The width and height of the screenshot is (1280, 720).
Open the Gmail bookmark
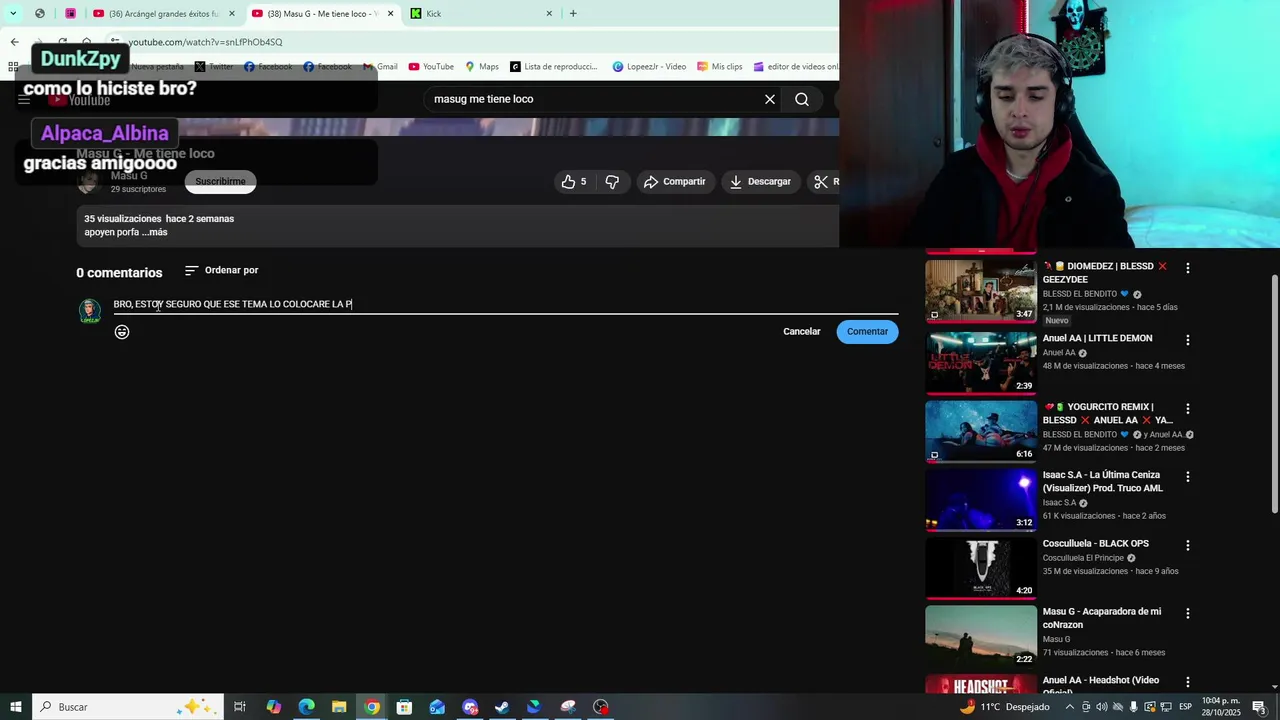pyautogui.click(x=380, y=67)
